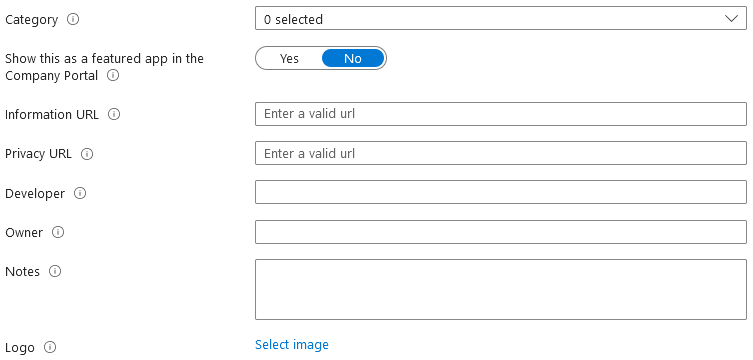This screenshot has height=360, width=753.
Task: Set featured app toggle to Yes
Action: (289, 59)
